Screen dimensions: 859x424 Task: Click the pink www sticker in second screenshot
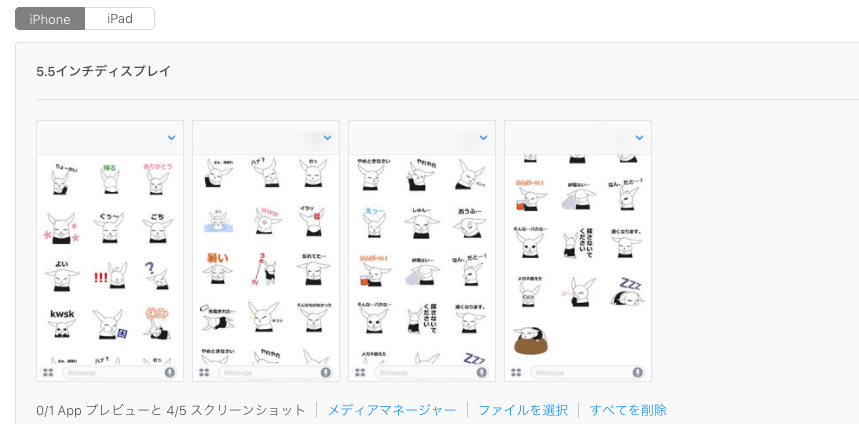[x=266, y=219]
